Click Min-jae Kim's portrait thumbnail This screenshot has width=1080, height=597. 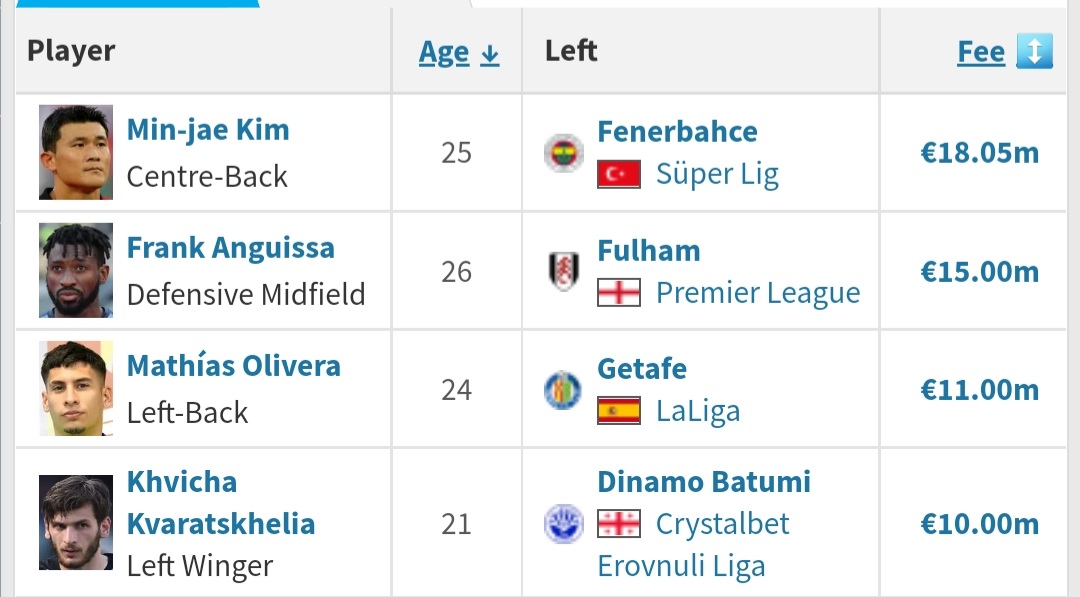[x=76, y=152]
